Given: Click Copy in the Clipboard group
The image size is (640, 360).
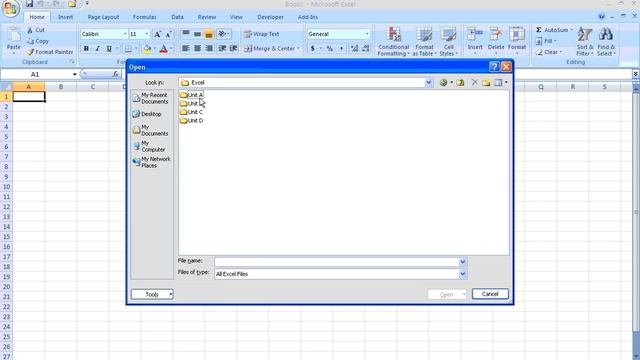Looking at the screenshot, I should tap(38, 41).
